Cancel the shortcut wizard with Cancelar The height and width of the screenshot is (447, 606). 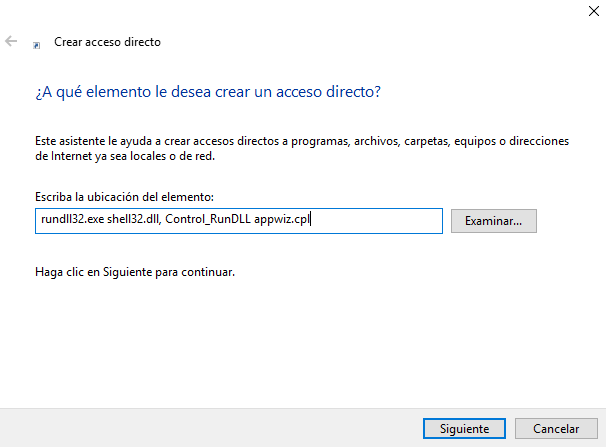pyautogui.click(x=556, y=428)
